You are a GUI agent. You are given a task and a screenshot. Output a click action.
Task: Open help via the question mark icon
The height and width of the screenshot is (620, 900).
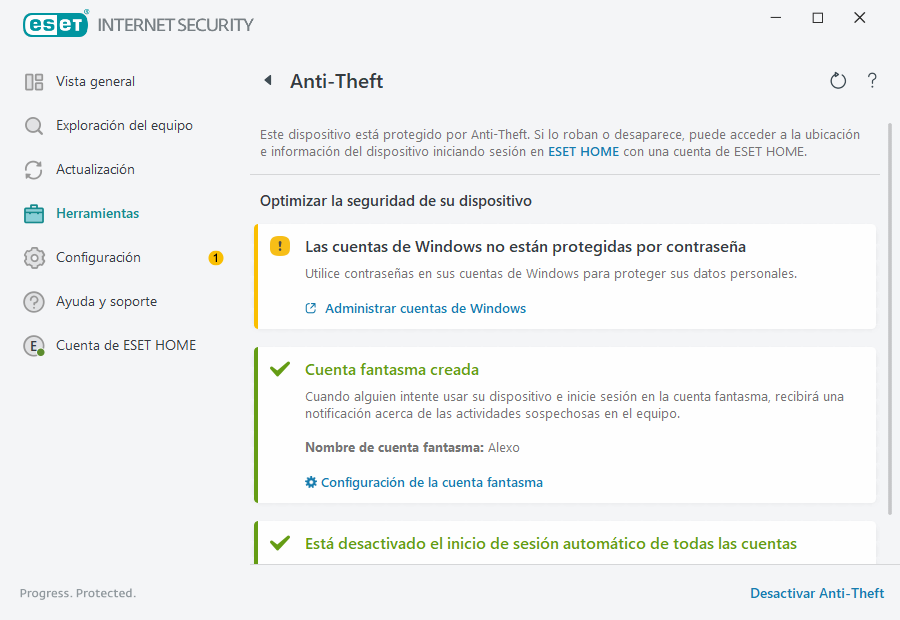871,81
